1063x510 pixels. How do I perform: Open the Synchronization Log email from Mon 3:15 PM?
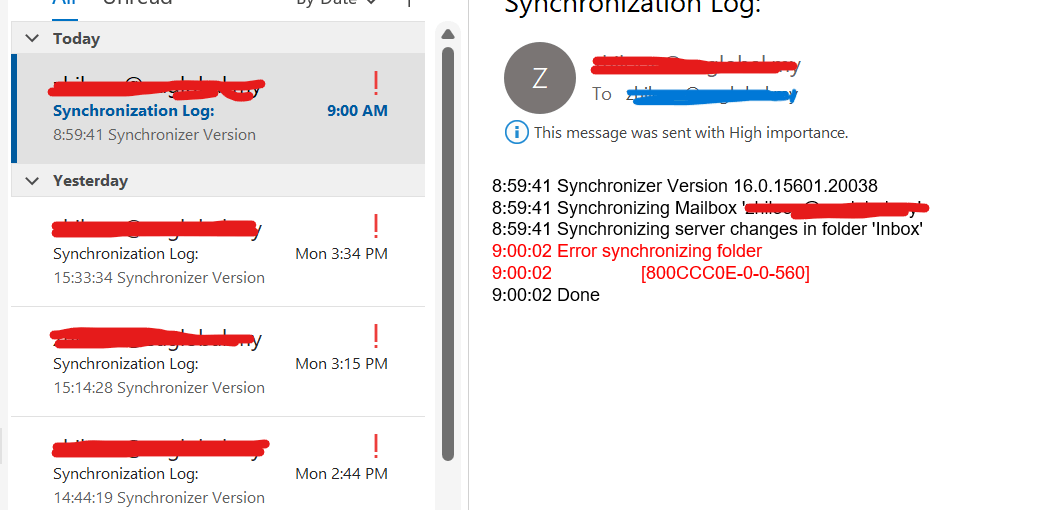pos(218,362)
